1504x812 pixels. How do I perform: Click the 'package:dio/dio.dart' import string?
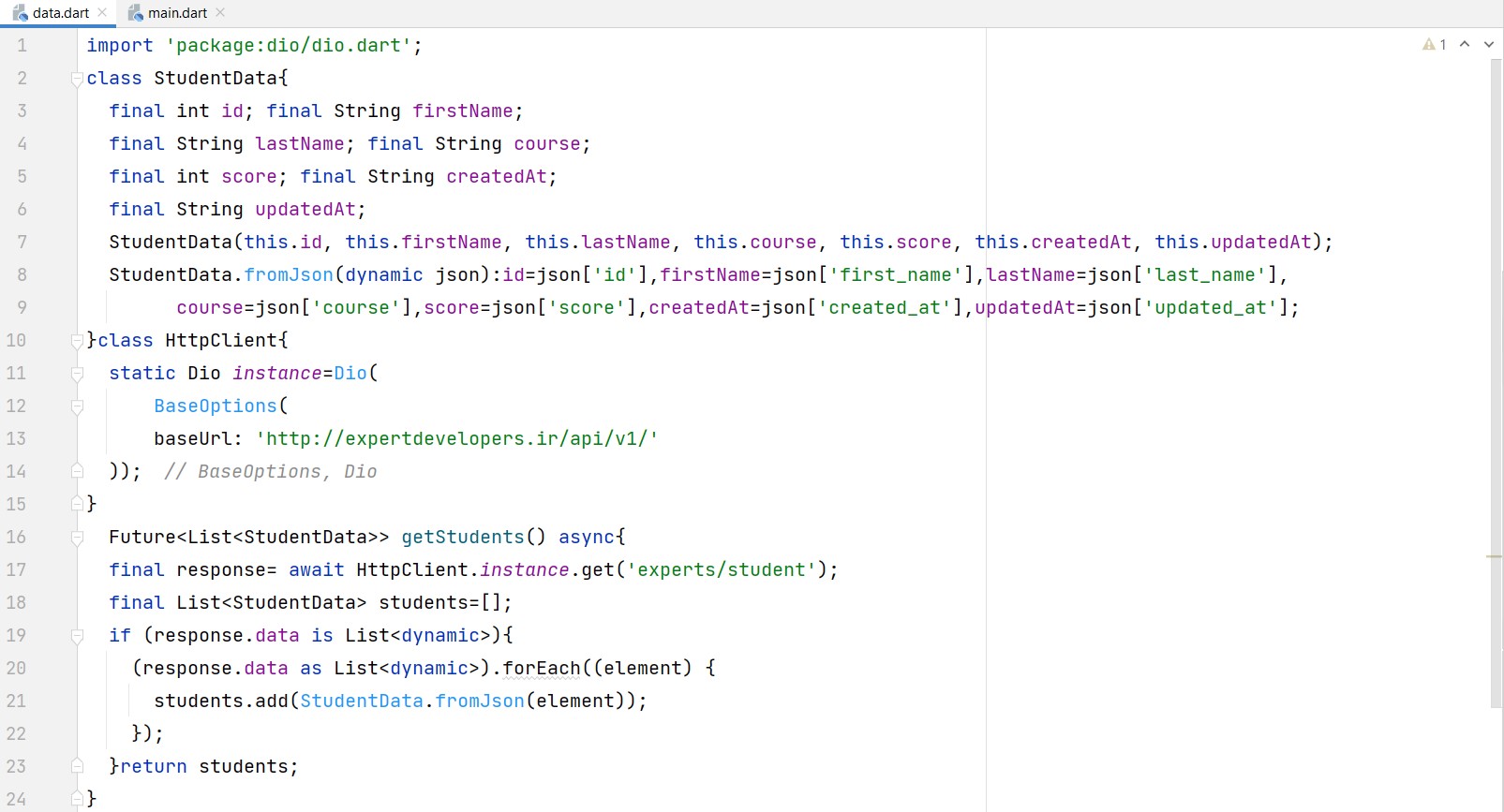289,45
